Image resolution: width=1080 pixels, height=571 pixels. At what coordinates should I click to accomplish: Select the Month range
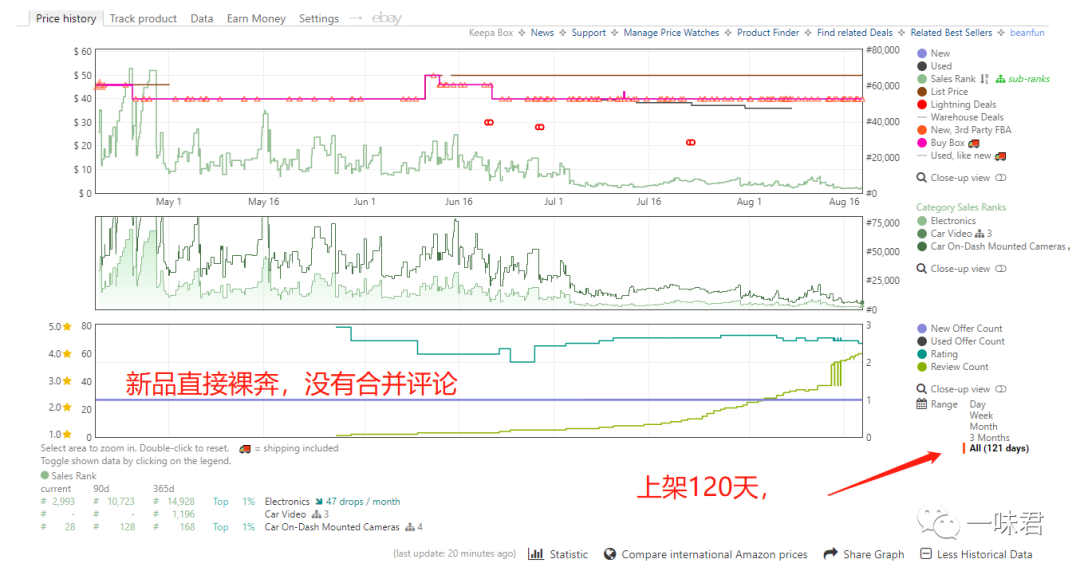[x=984, y=426]
